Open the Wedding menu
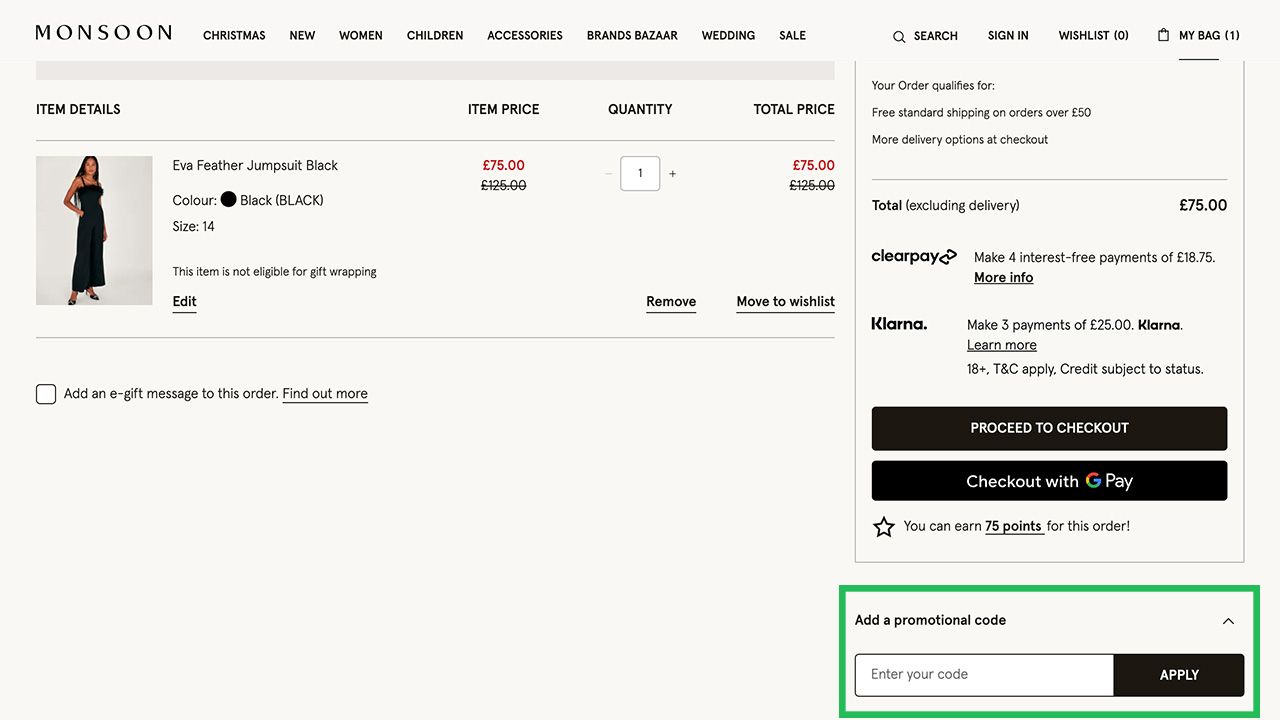1280x720 pixels. [x=728, y=35]
